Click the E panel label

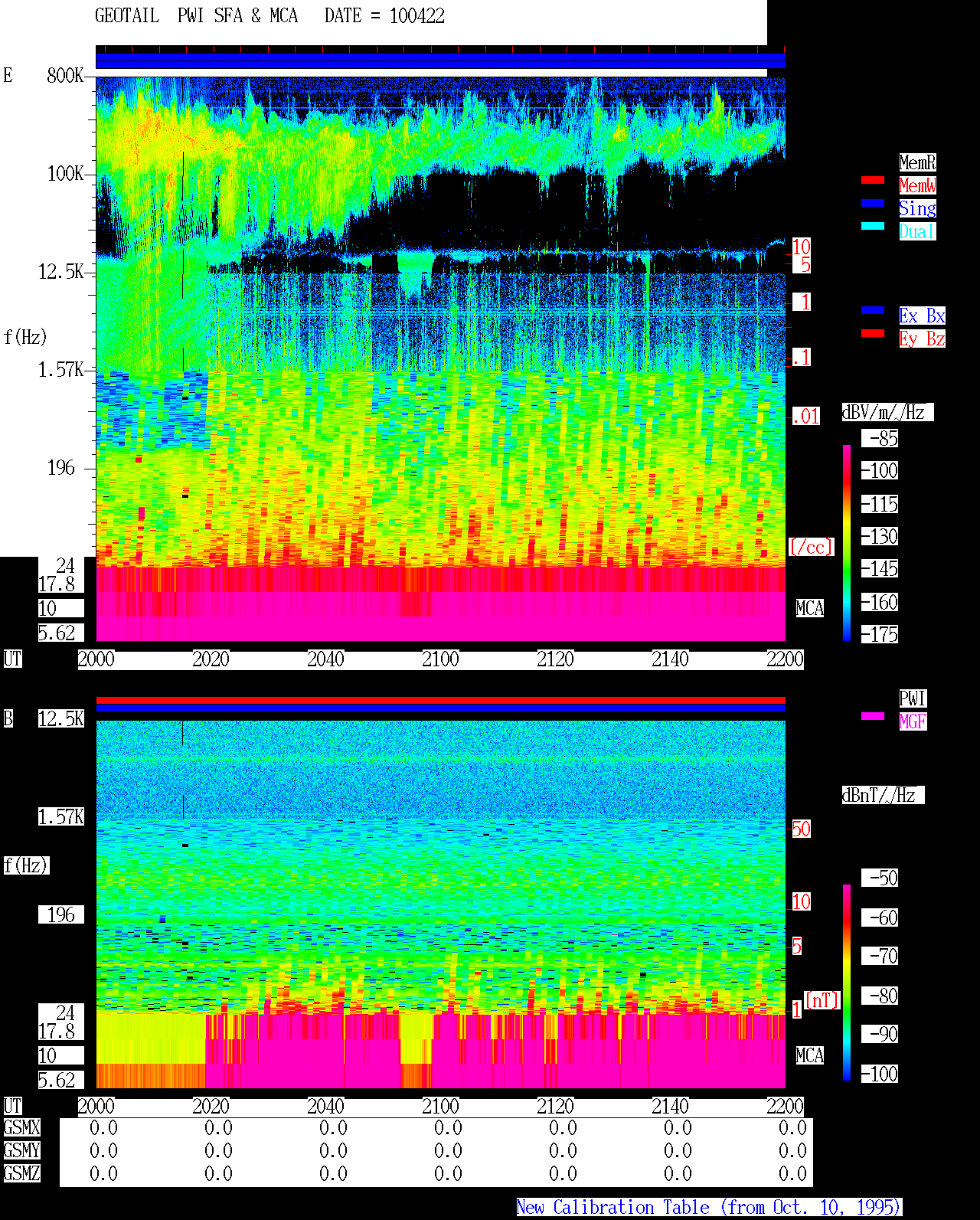coord(8,76)
